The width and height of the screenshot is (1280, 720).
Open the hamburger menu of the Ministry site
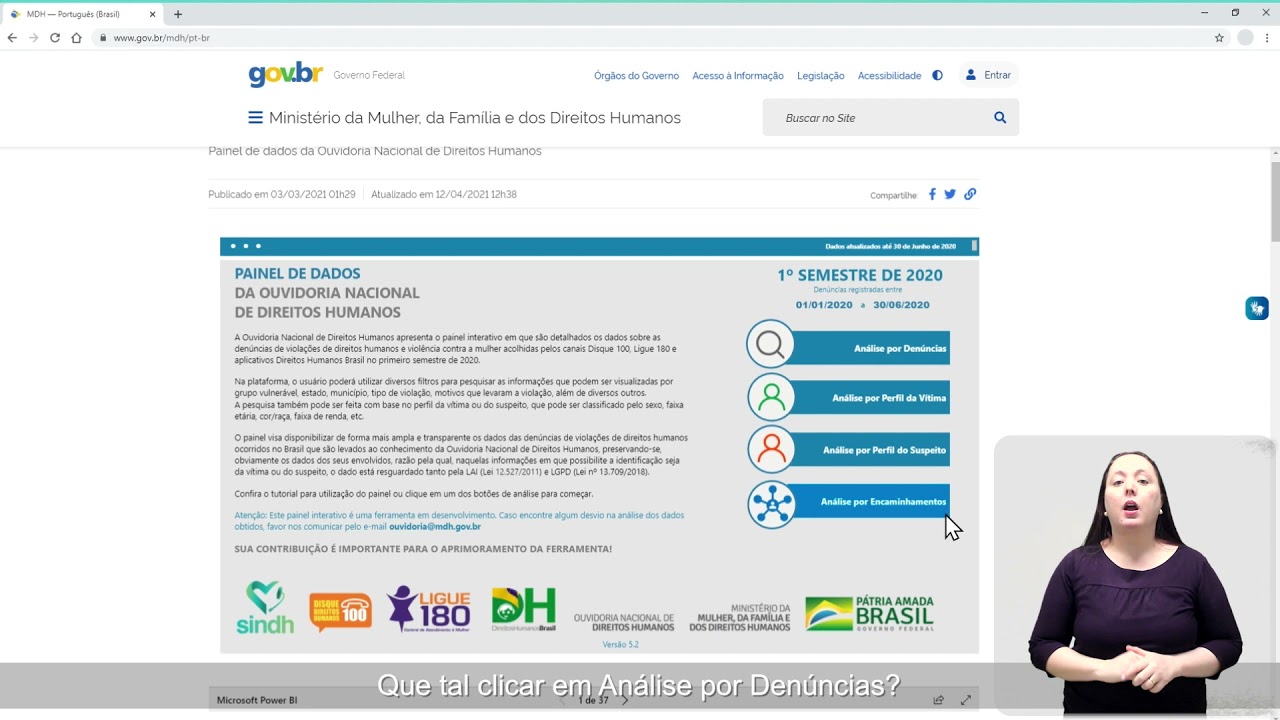tap(255, 117)
